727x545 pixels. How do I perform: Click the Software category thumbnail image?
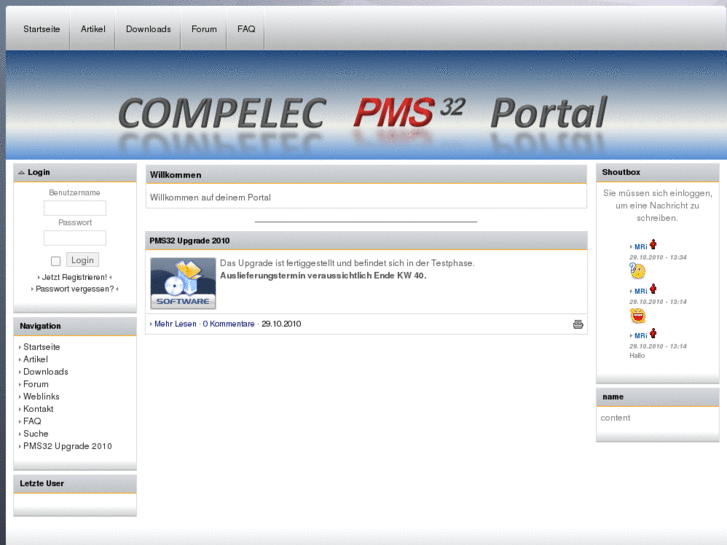pyautogui.click(x=183, y=283)
